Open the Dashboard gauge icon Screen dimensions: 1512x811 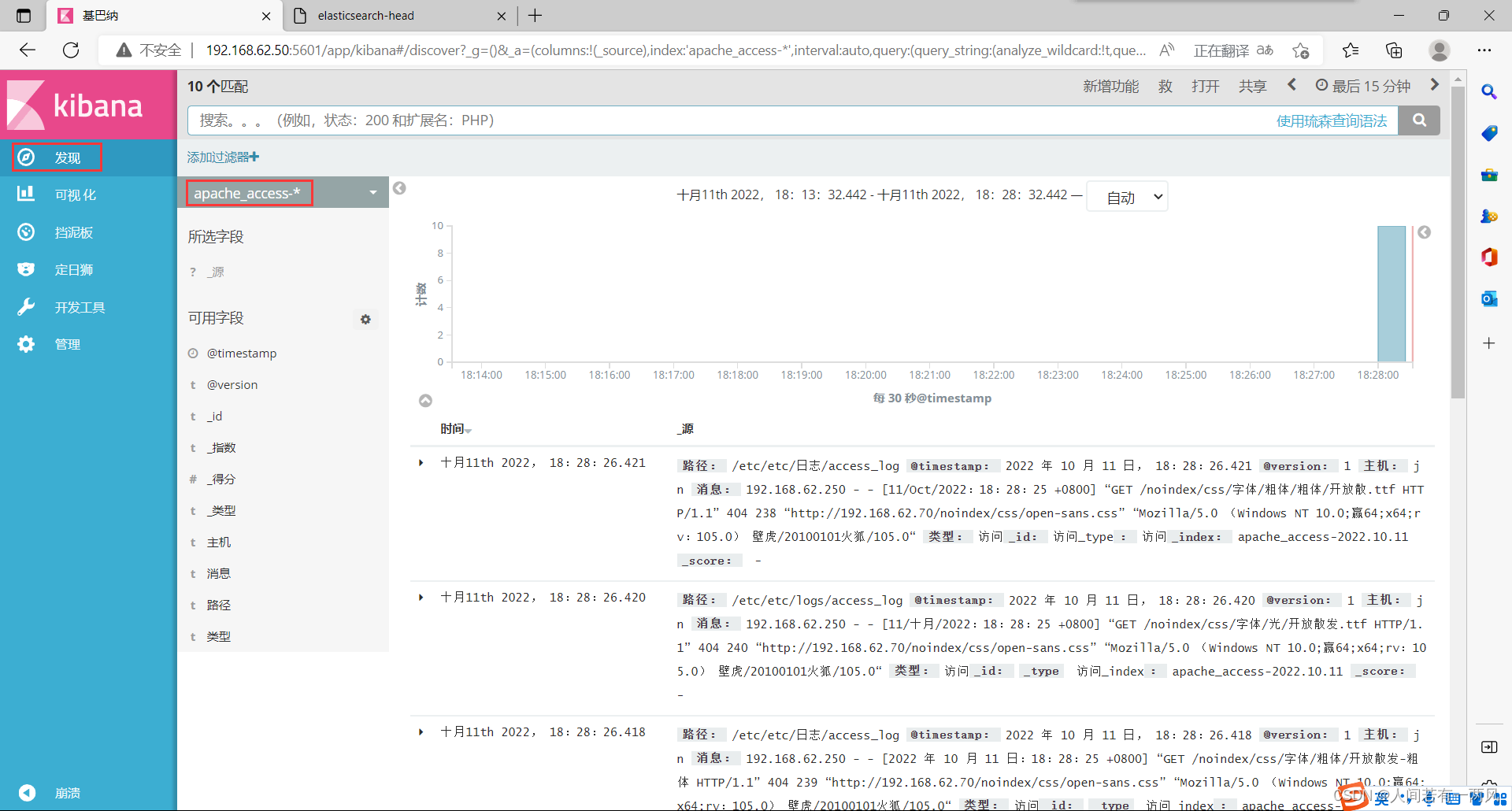[x=26, y=231]
